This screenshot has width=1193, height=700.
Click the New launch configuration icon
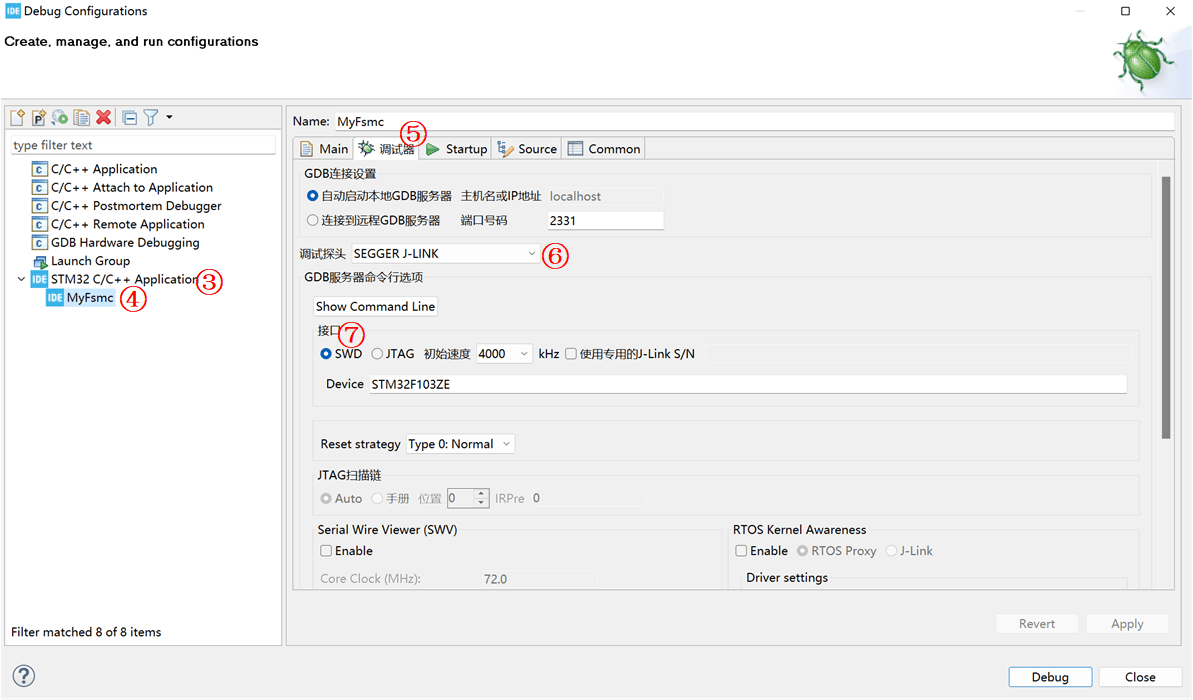coord(17,118)
